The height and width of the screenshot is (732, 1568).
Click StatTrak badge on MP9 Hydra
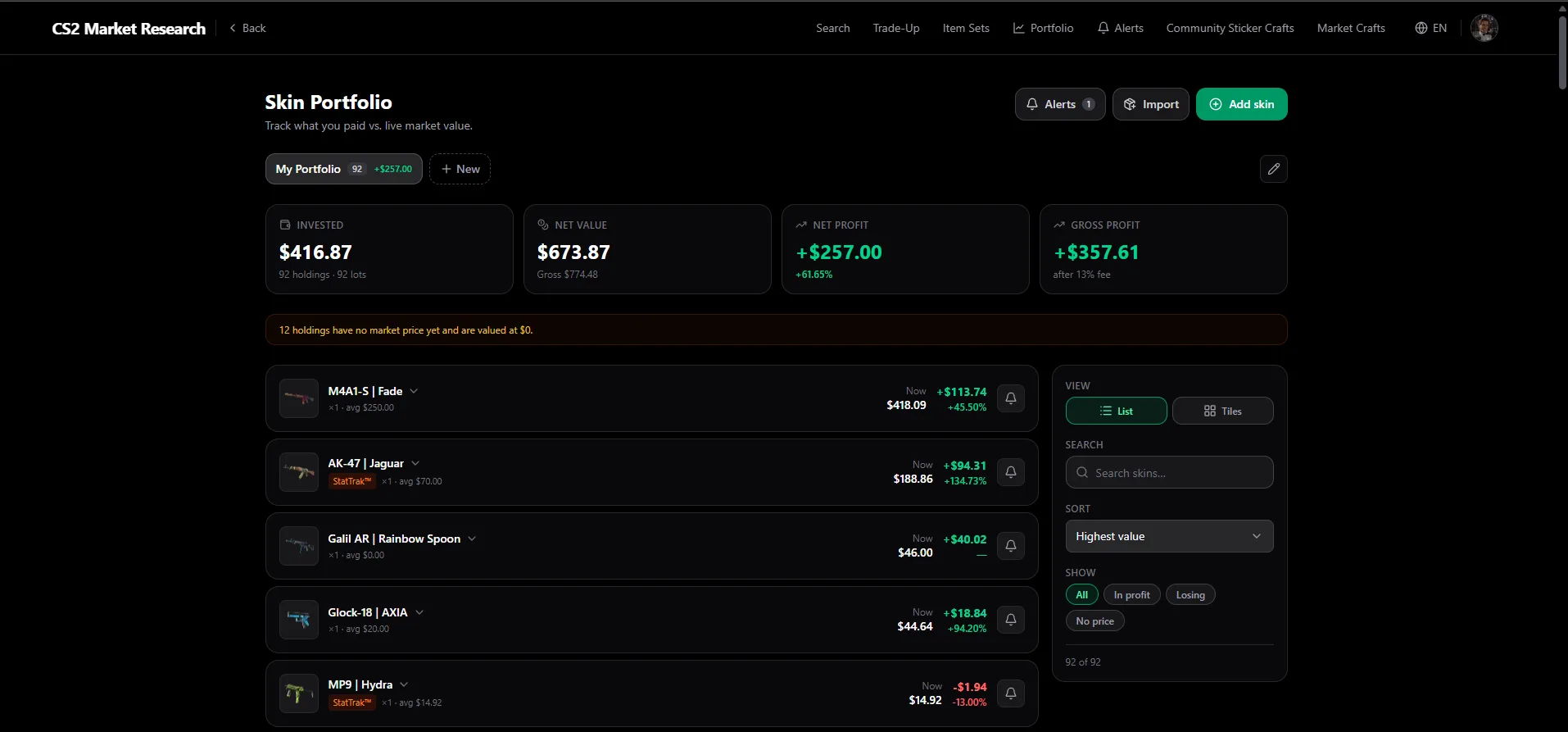pyautogui.click(x=351, y=702)
